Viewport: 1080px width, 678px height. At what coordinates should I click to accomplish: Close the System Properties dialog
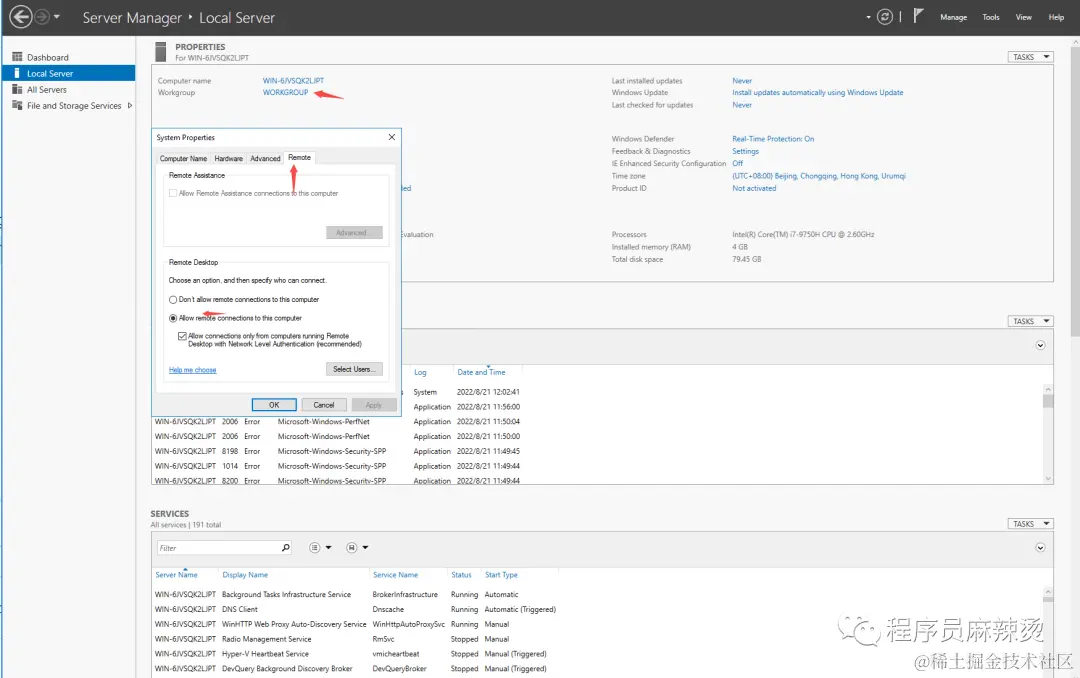[x=392, y=137]
